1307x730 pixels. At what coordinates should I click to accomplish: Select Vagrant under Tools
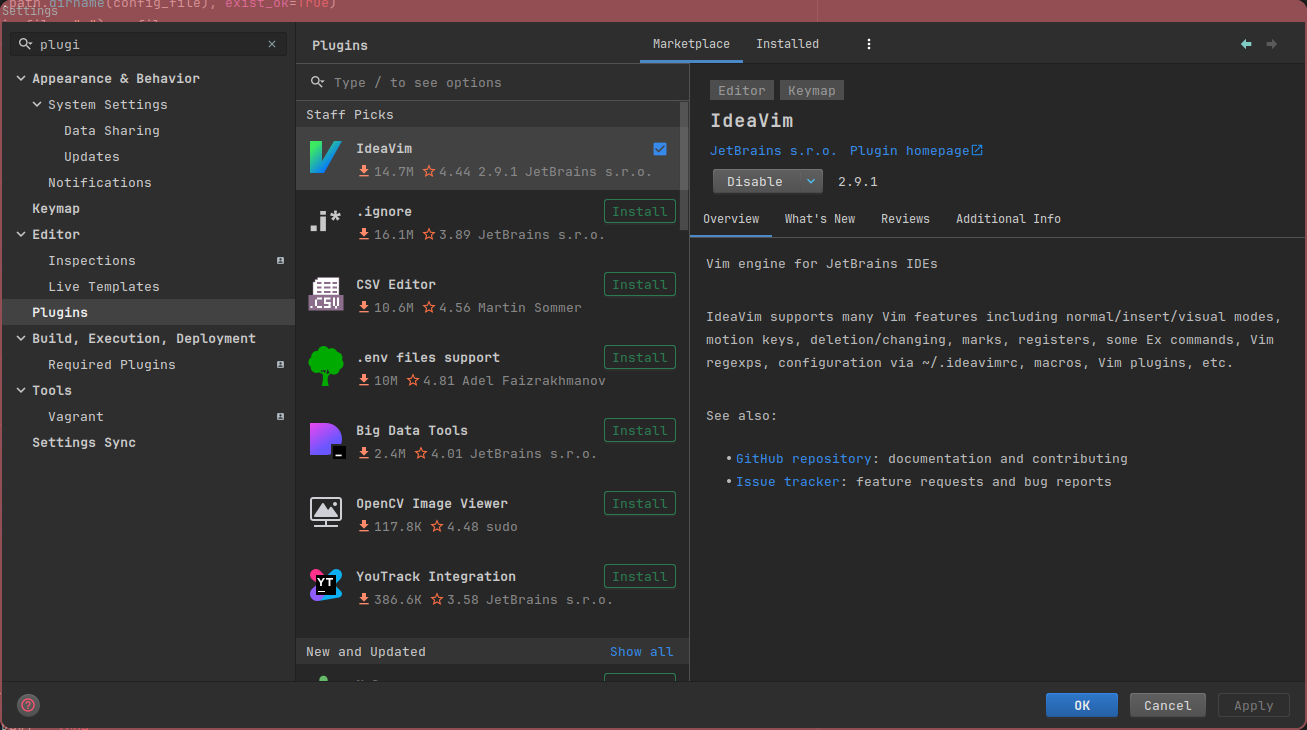click(x=76, y=416)
